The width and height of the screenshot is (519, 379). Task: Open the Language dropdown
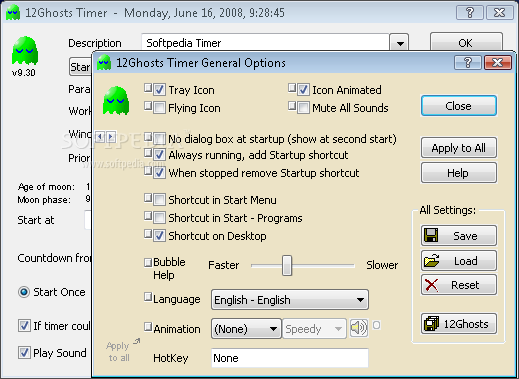pos(290,300)
